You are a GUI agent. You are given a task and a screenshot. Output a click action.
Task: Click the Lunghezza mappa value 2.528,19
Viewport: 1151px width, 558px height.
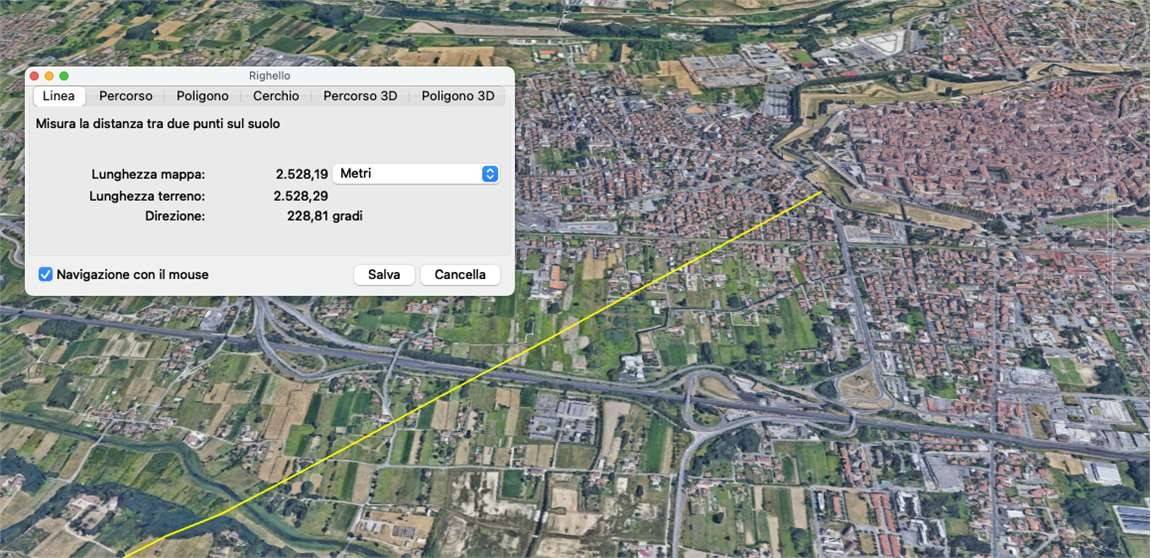click(x=301, y=174)
